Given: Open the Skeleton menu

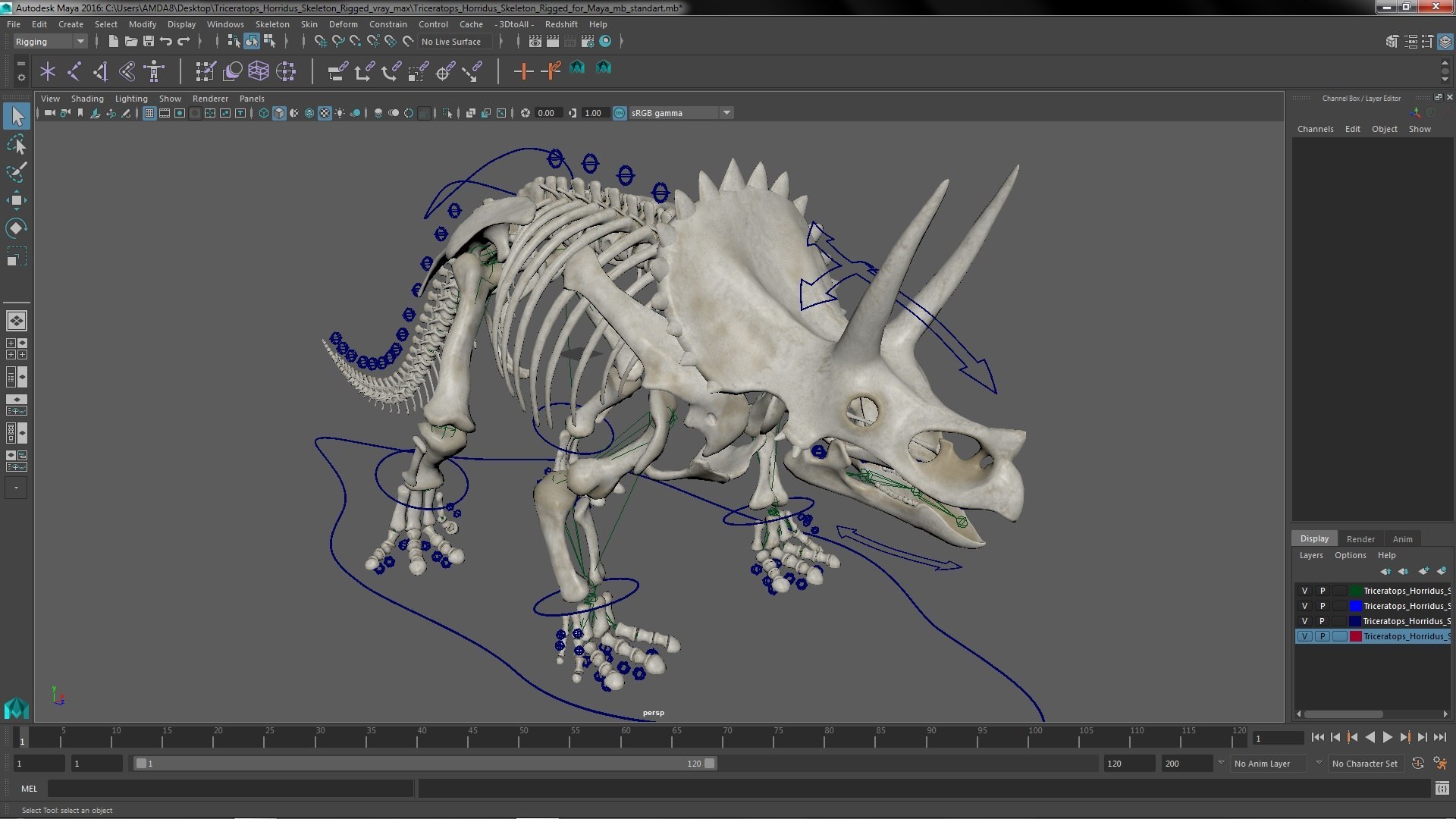Looking at the screenshot, I should (x=271, y=24).
